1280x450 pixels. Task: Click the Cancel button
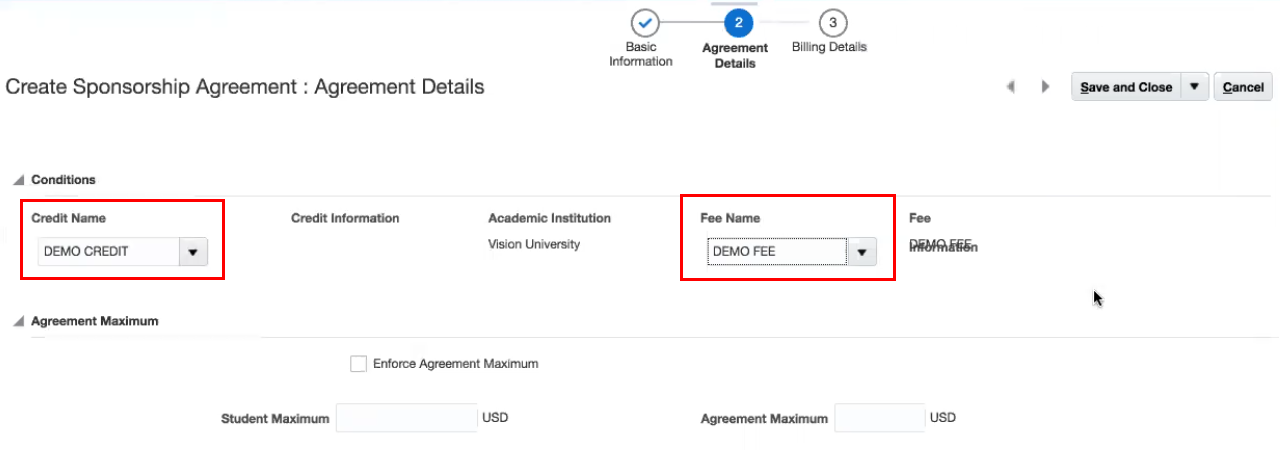tap(1243, 87)
